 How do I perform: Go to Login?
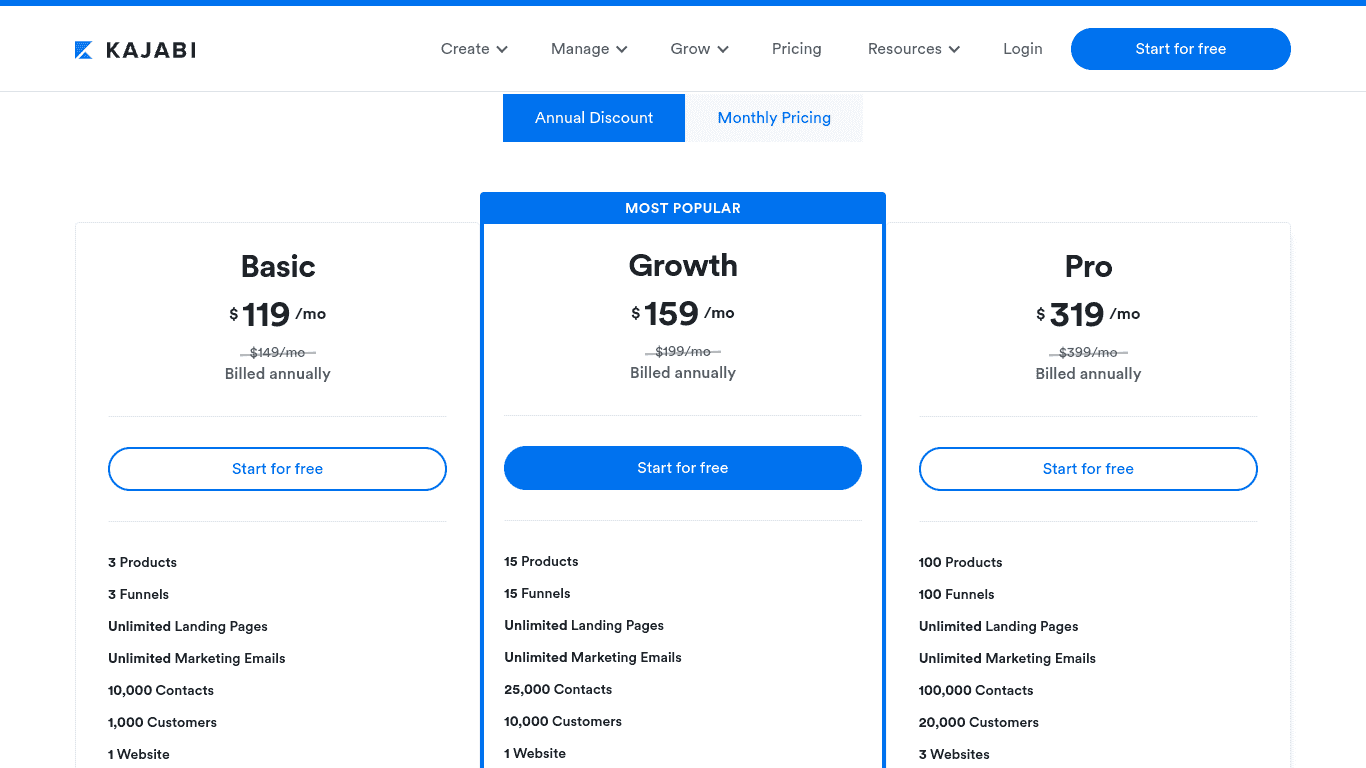tap(1023, 49)
